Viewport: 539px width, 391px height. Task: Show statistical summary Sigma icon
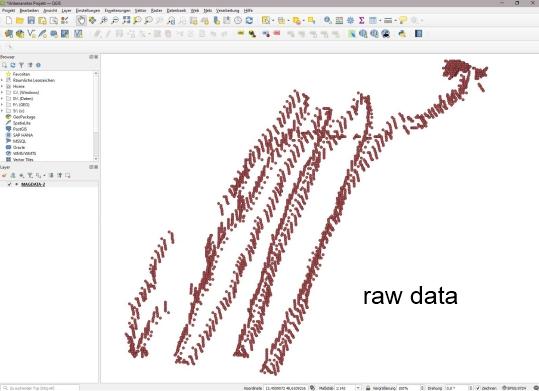tap(362, 21)
